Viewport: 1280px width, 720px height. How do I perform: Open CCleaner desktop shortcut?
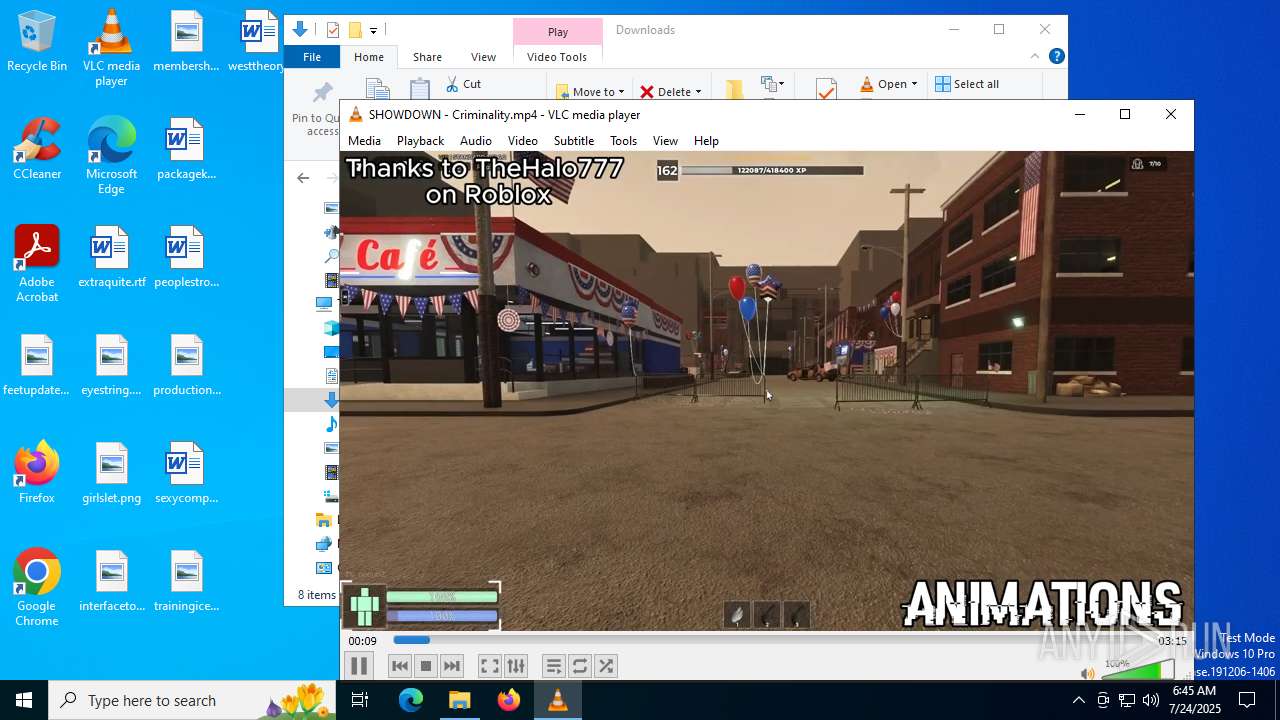(37, 150)
